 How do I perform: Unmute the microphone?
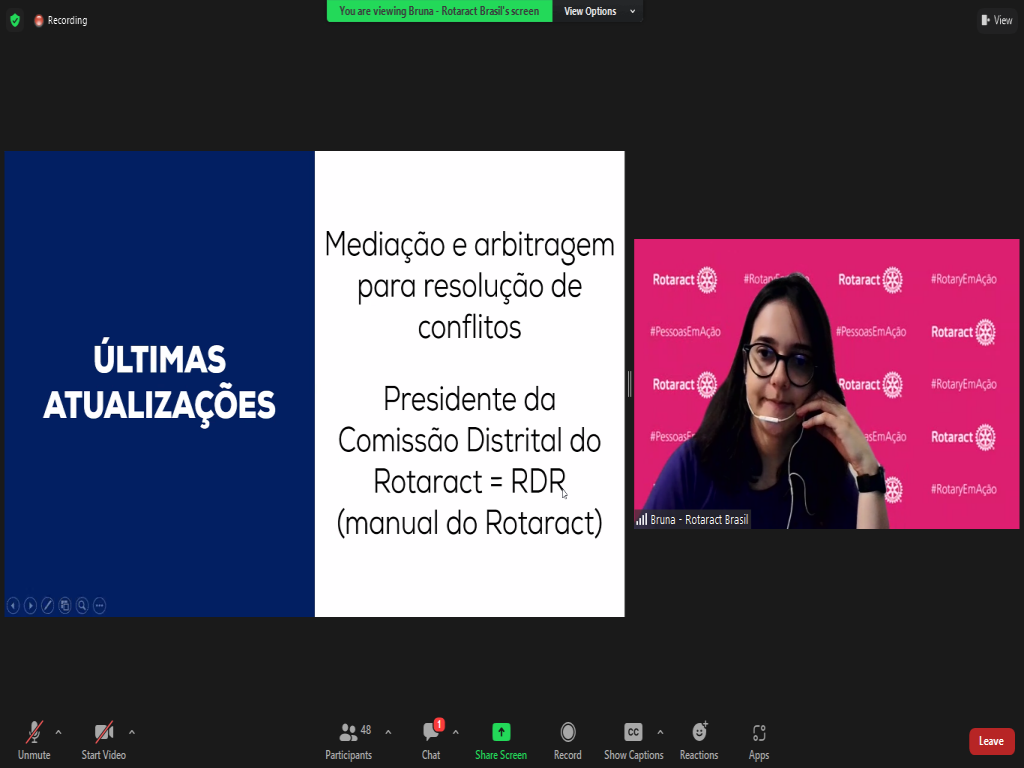tap(34, 740)
